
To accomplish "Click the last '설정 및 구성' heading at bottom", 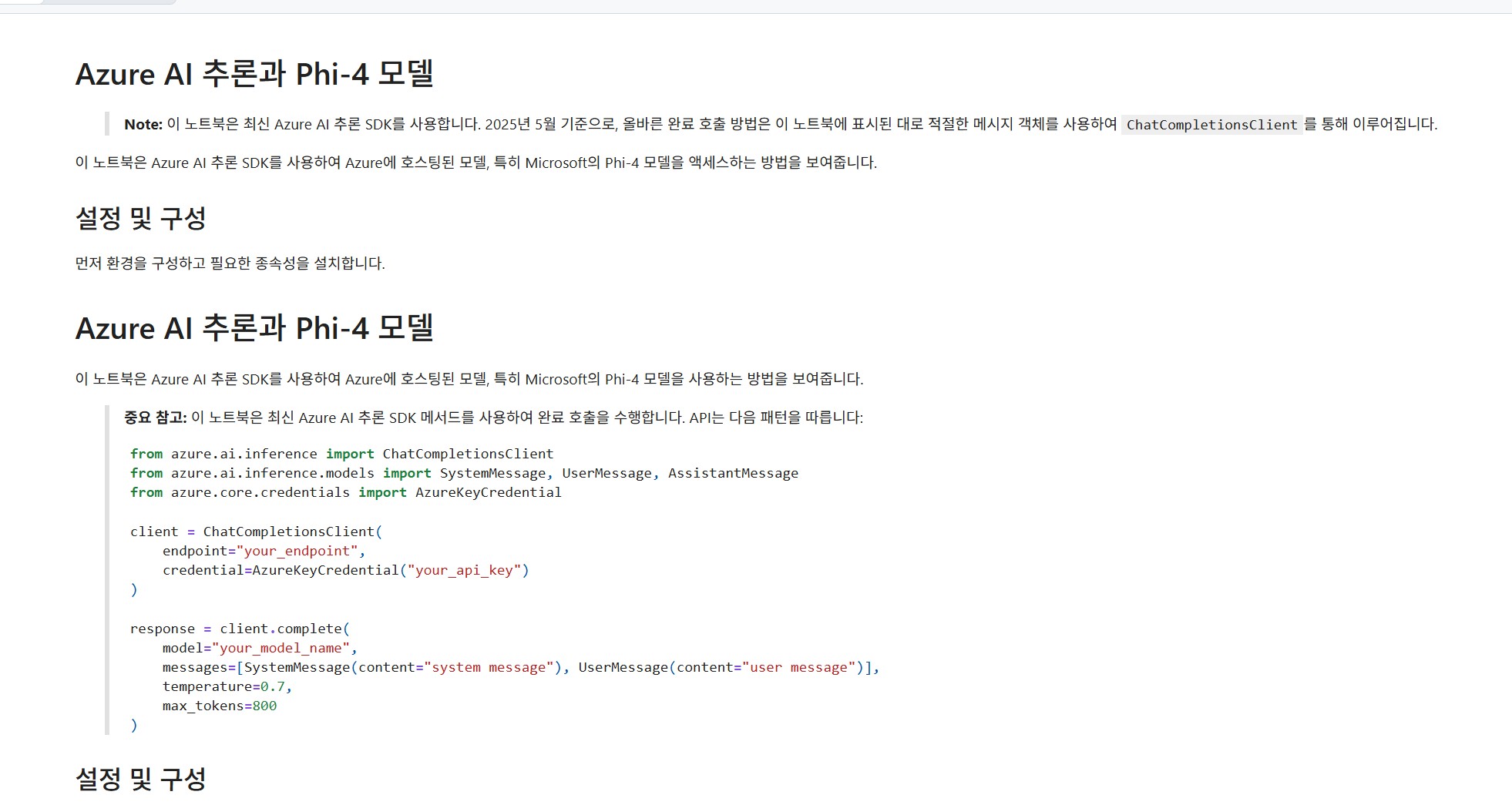I will tap(140, 779).
